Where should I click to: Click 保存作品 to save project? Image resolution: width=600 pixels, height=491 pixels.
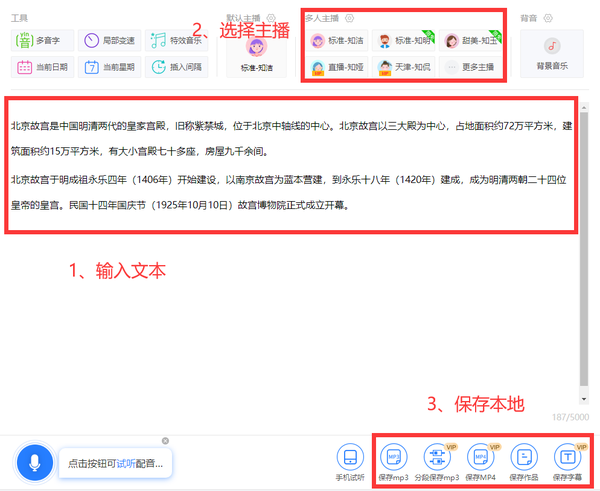click(524, 463)
